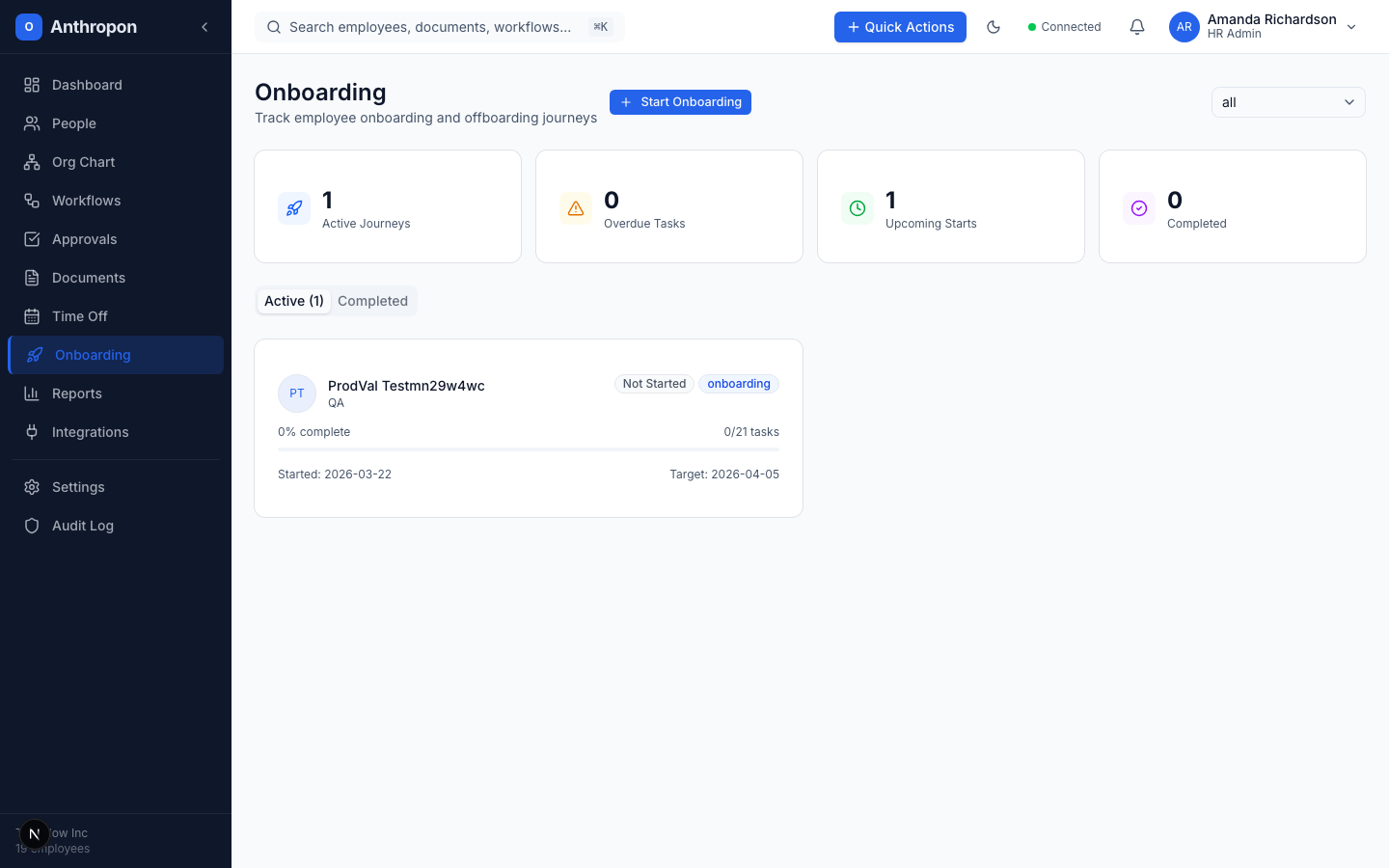Open the Integrations plug icon
The image size is (1389, 868).
tap(32, 432)
